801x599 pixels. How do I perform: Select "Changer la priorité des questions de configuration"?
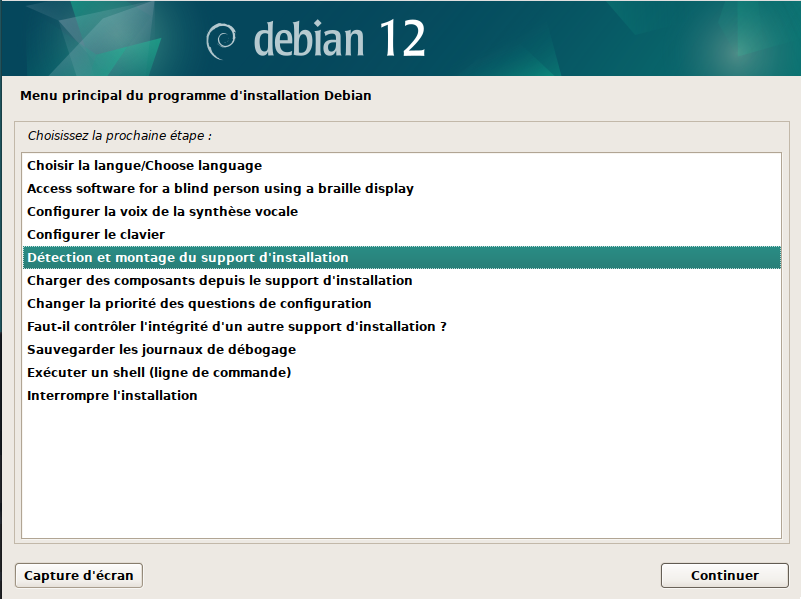[402, 303]
